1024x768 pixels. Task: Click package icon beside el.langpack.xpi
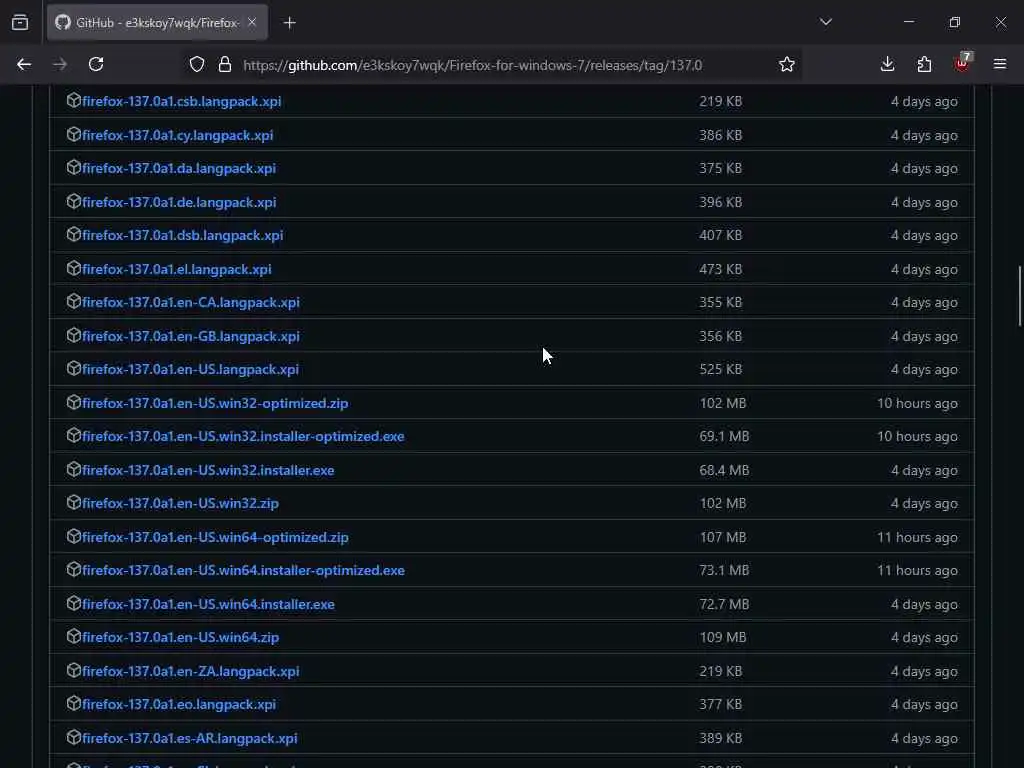pos(74,268)
